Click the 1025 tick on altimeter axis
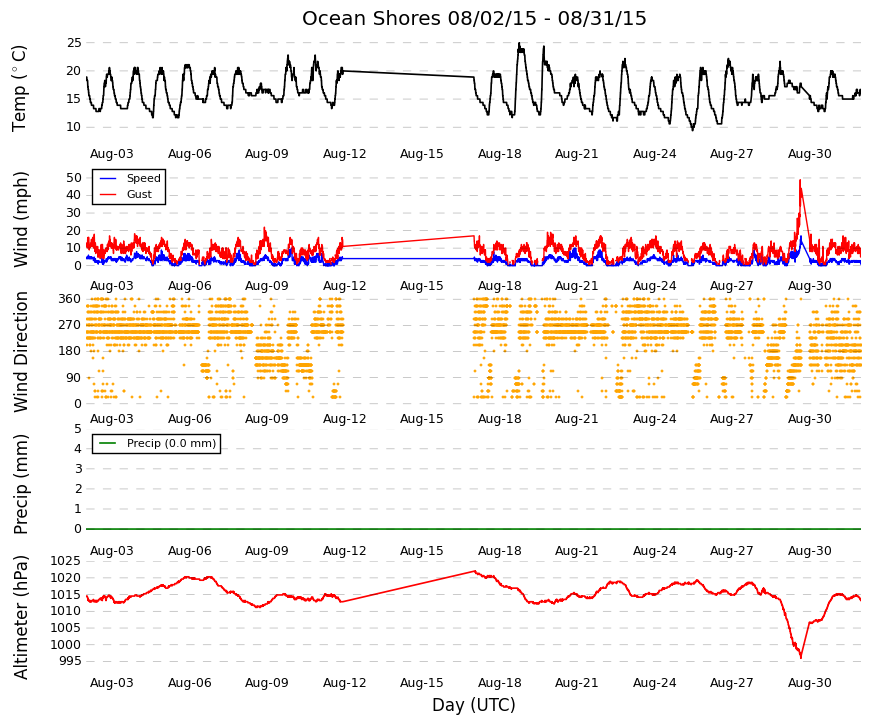 66,561
